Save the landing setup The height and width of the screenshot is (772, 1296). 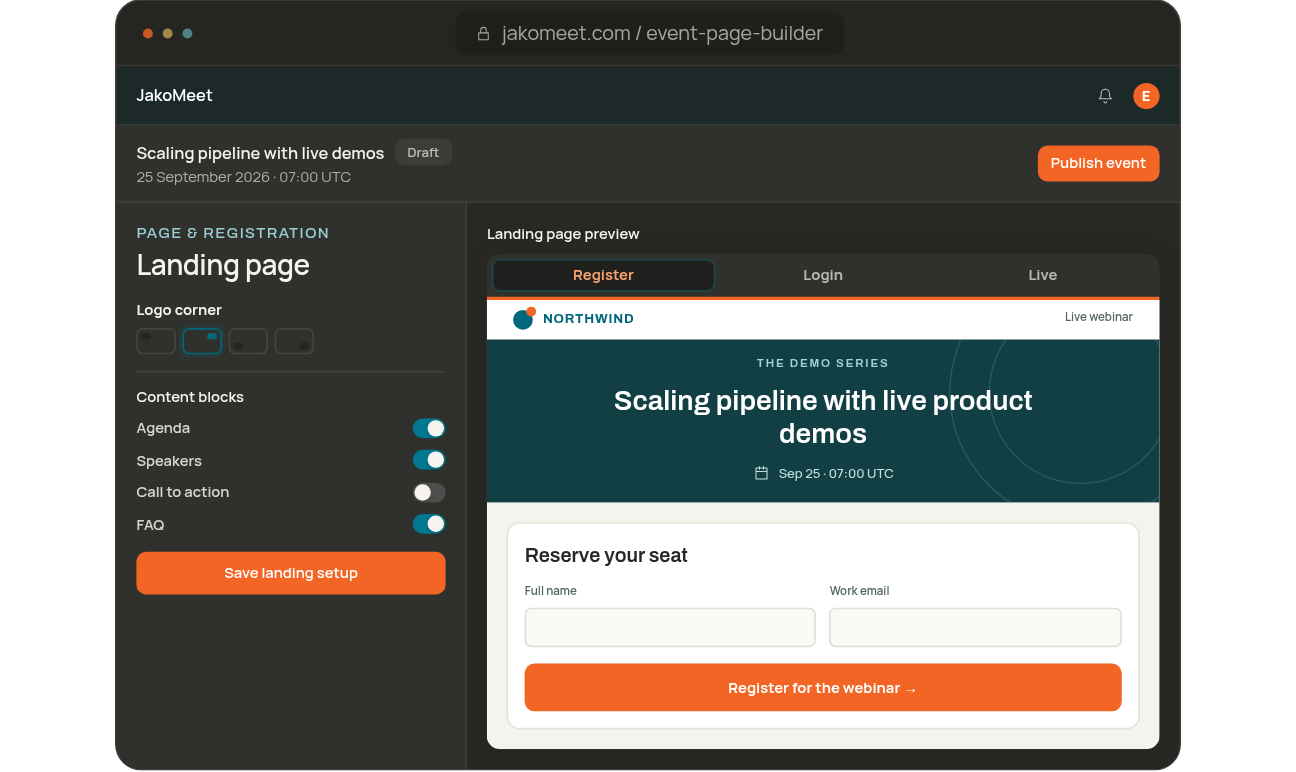291,573
